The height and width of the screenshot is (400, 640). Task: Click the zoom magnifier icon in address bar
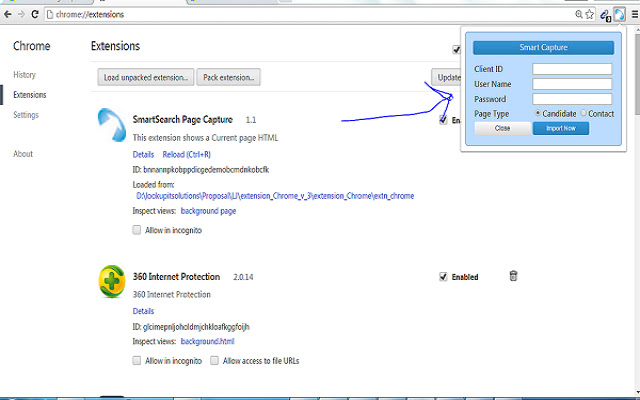579,15
